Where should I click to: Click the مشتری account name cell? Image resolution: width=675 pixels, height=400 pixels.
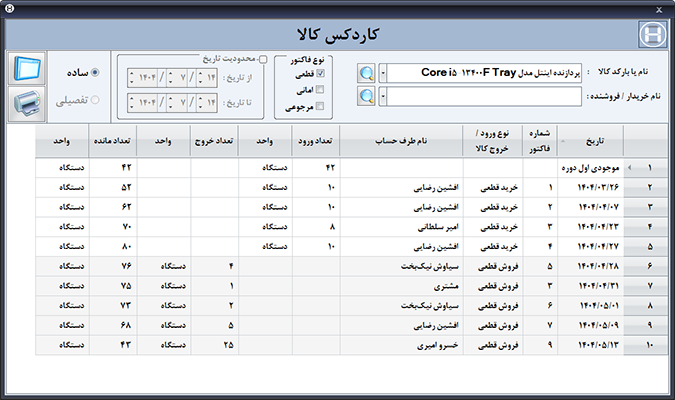(402, 286)
